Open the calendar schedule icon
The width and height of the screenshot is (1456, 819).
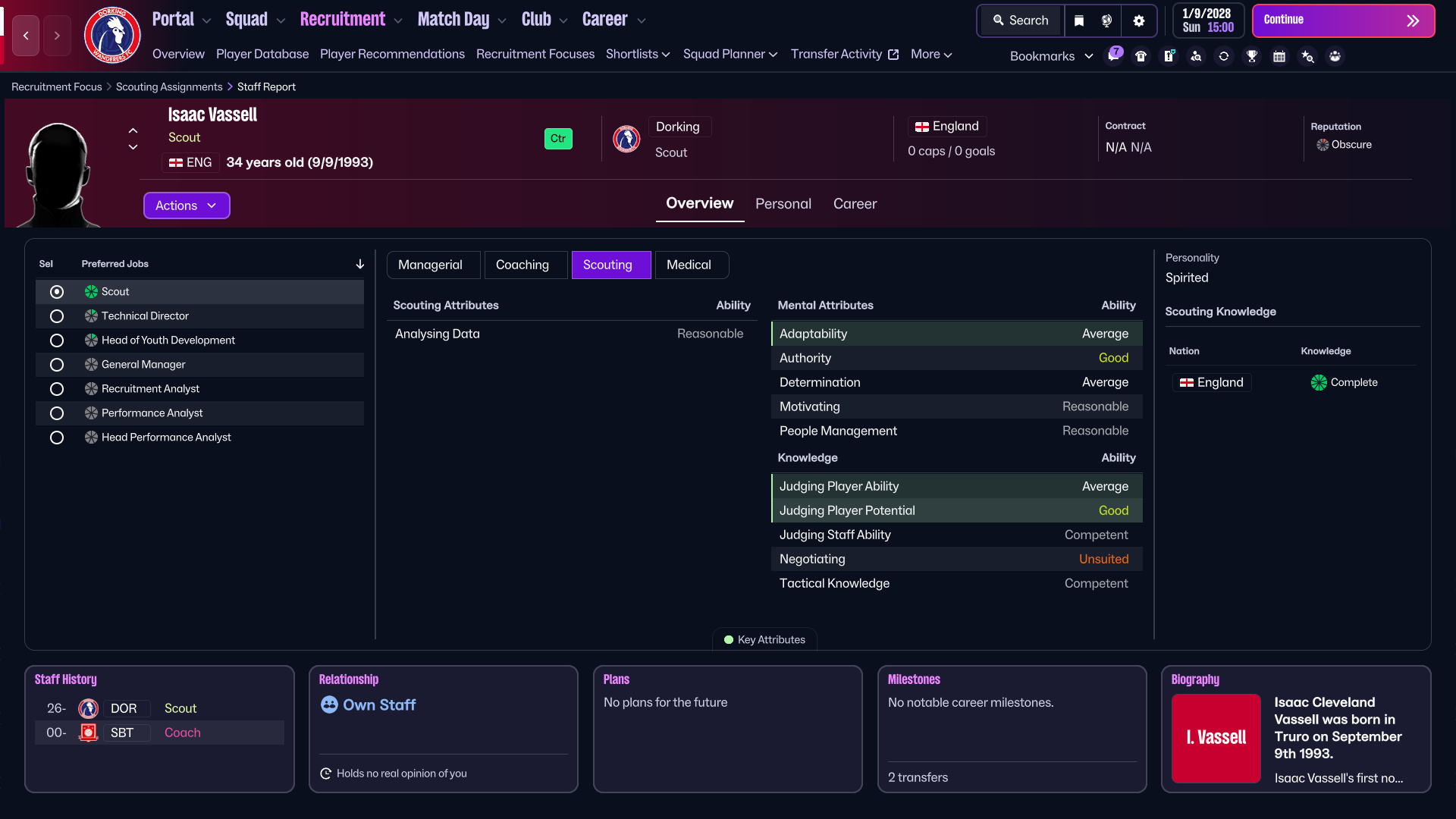coord(1279,55)
